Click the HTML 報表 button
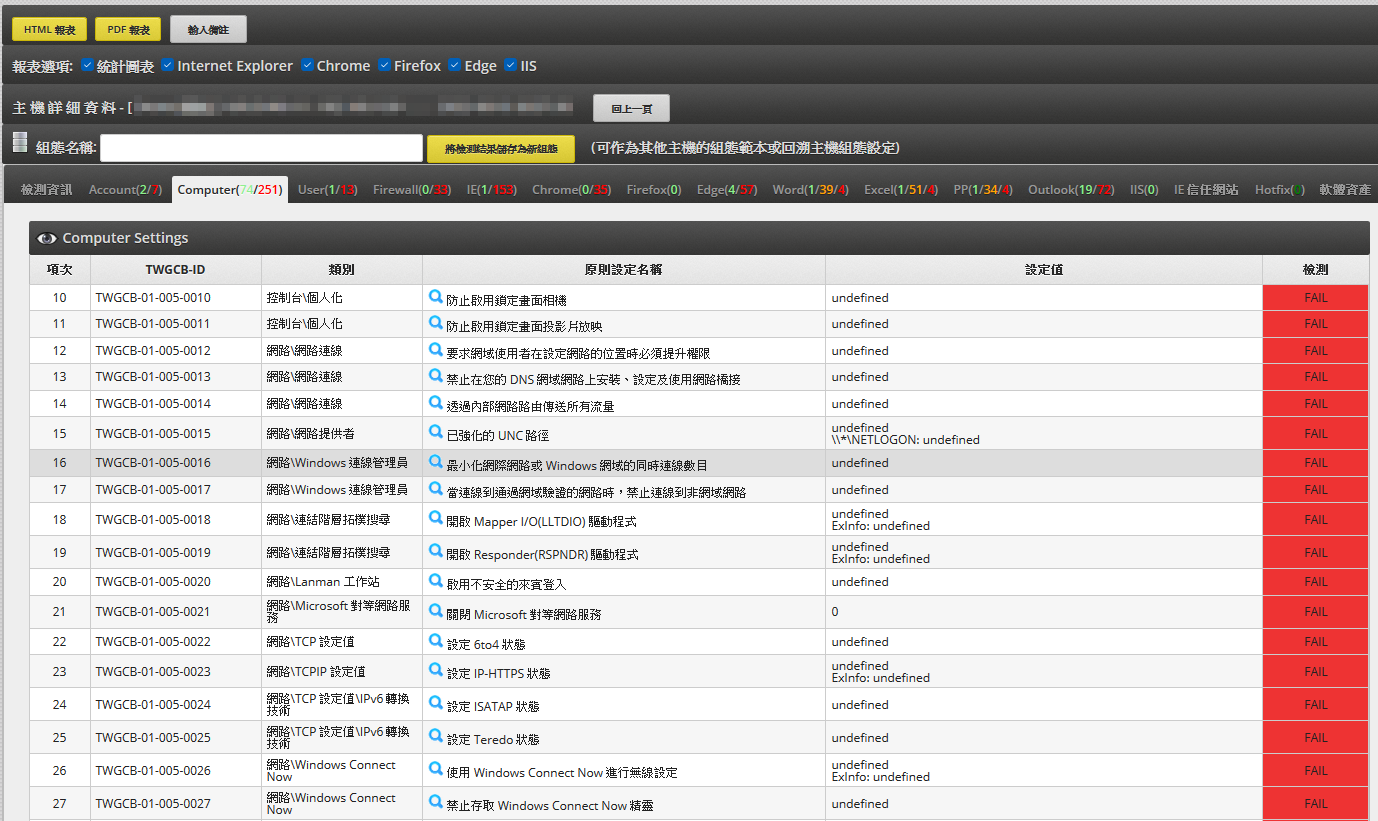The image size is (1378, 821). pyautogui.click(x=50, y=30)
